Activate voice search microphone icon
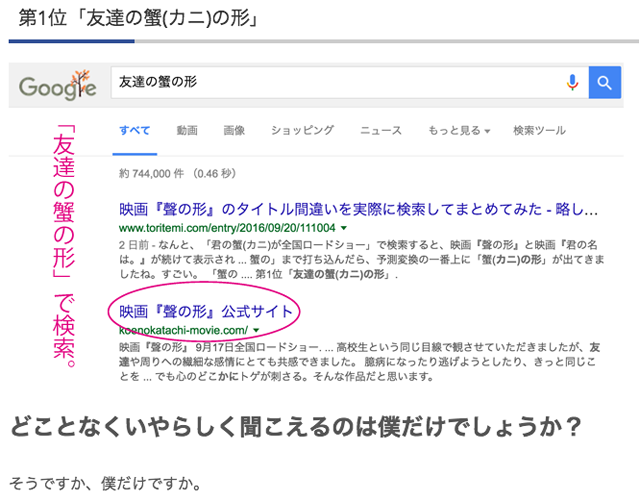 click(572, 82)
